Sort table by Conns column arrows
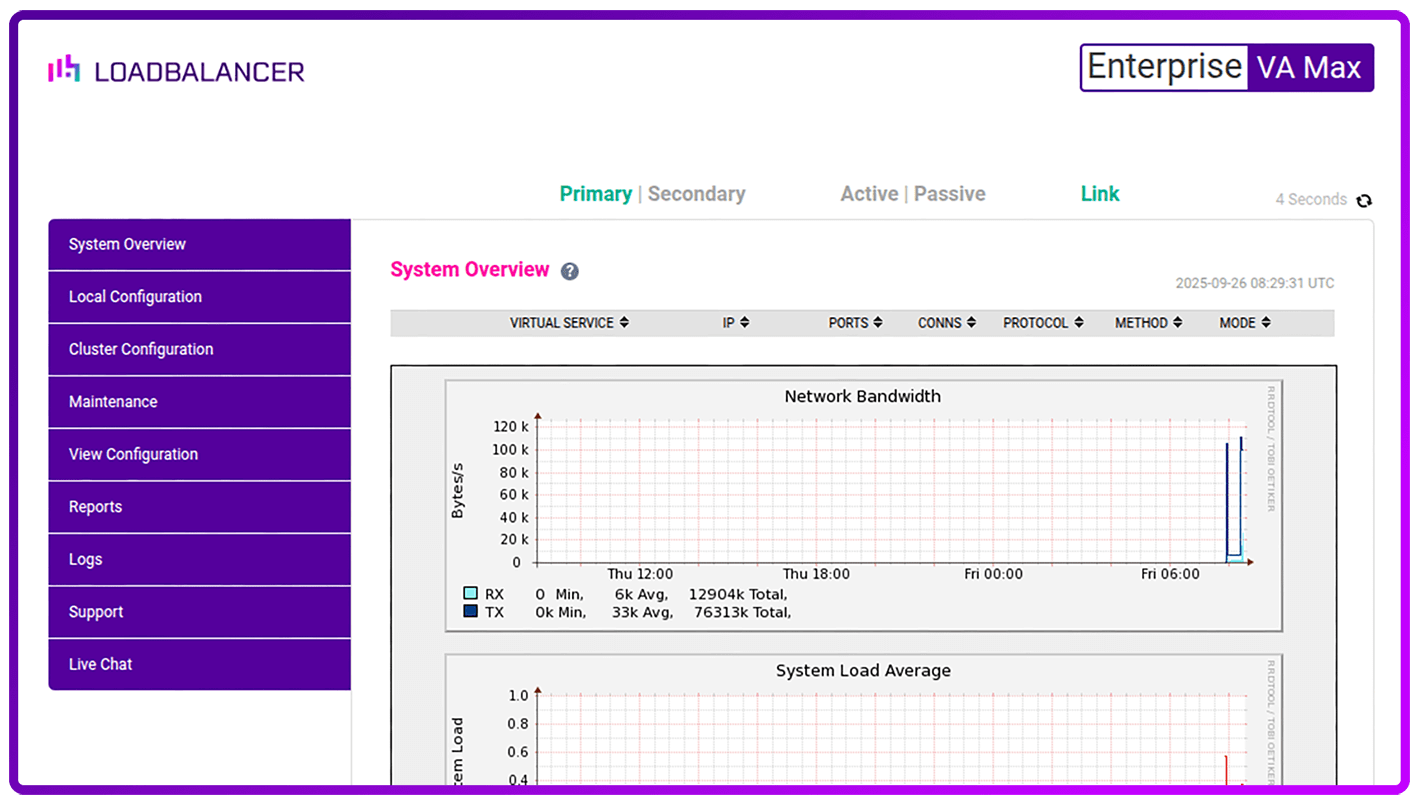 970,323
